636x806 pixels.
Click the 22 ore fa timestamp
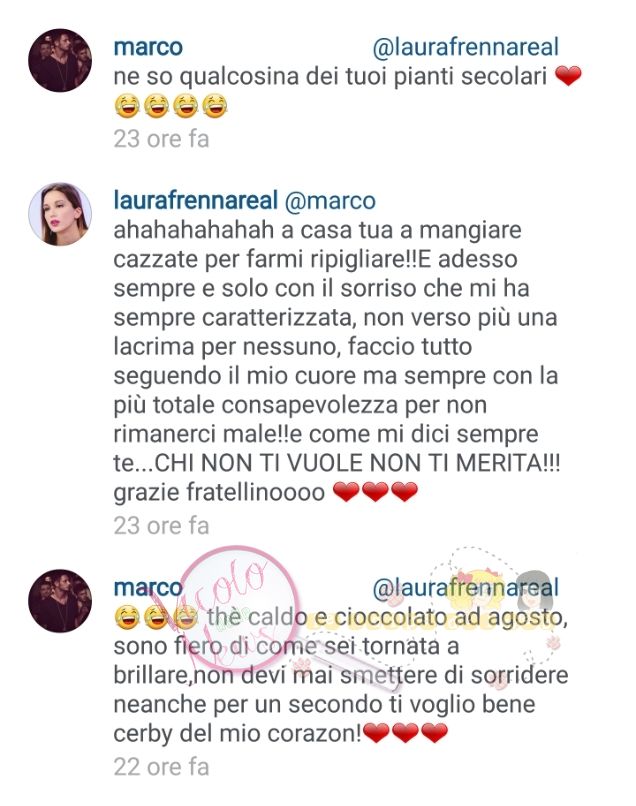tap(161, 767)
